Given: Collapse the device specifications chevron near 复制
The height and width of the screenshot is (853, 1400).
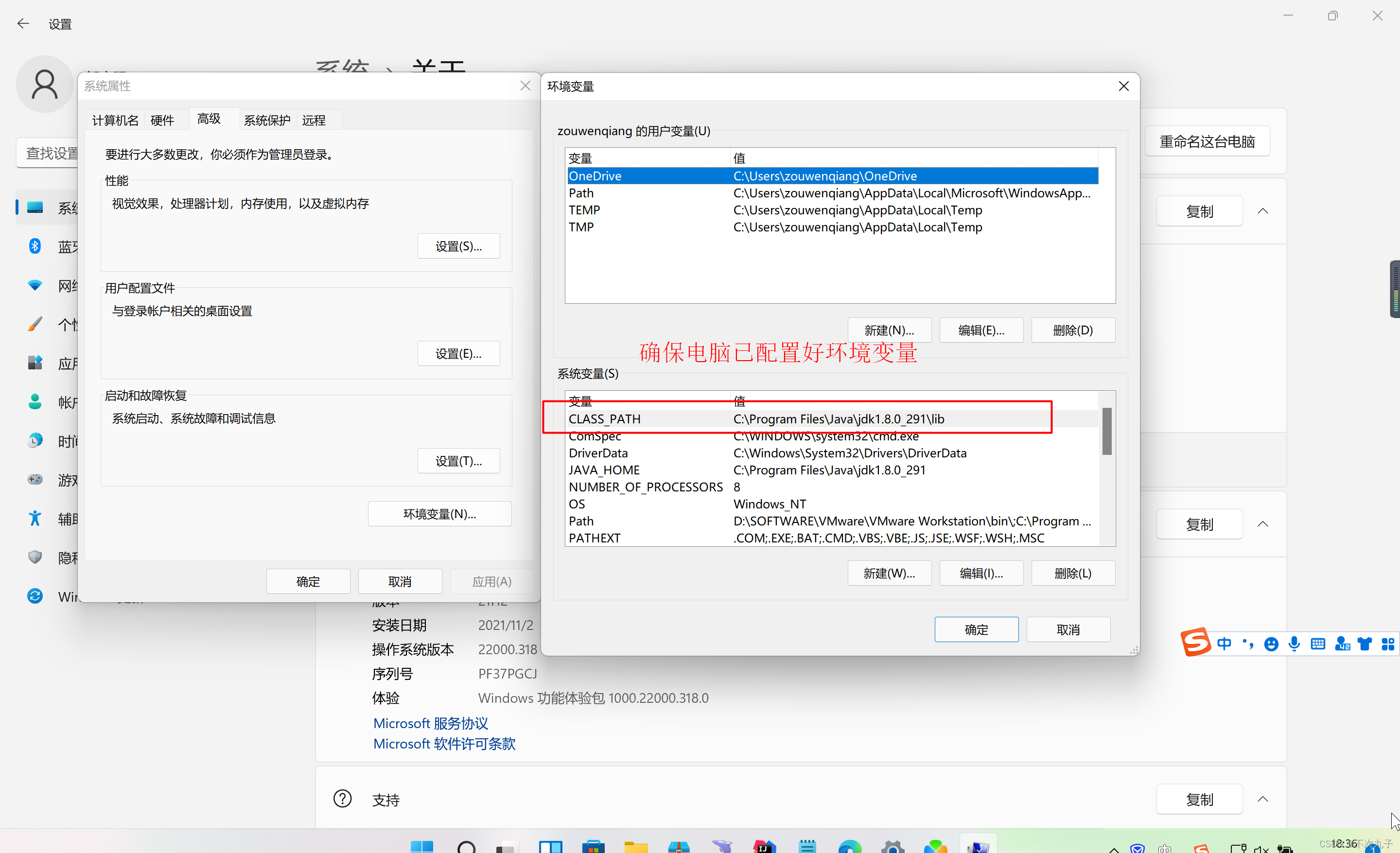Looking at the screenshot, I should pos(1262,211).
